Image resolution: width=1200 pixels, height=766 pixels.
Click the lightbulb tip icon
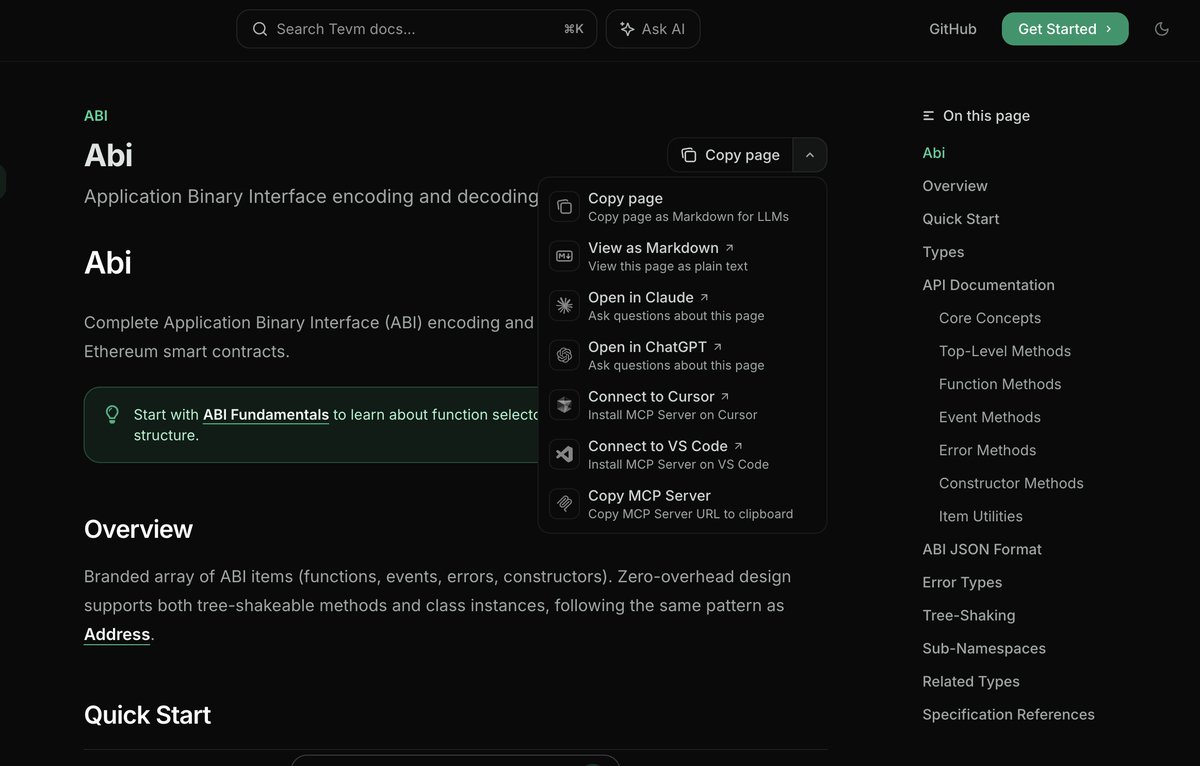(x=112, y=414)
